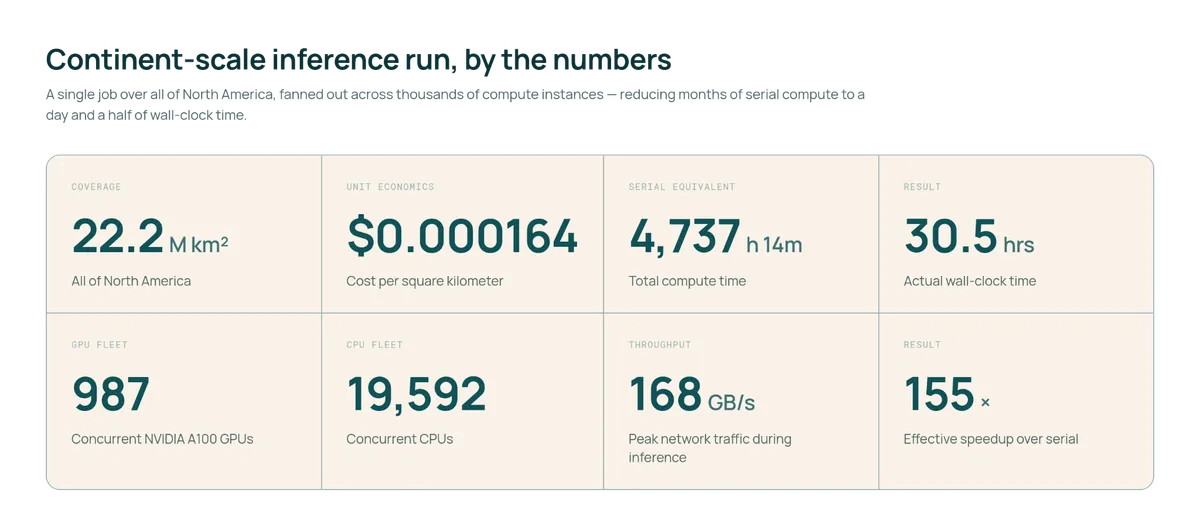Click the GPU FLEET card label

pos(99,345)
